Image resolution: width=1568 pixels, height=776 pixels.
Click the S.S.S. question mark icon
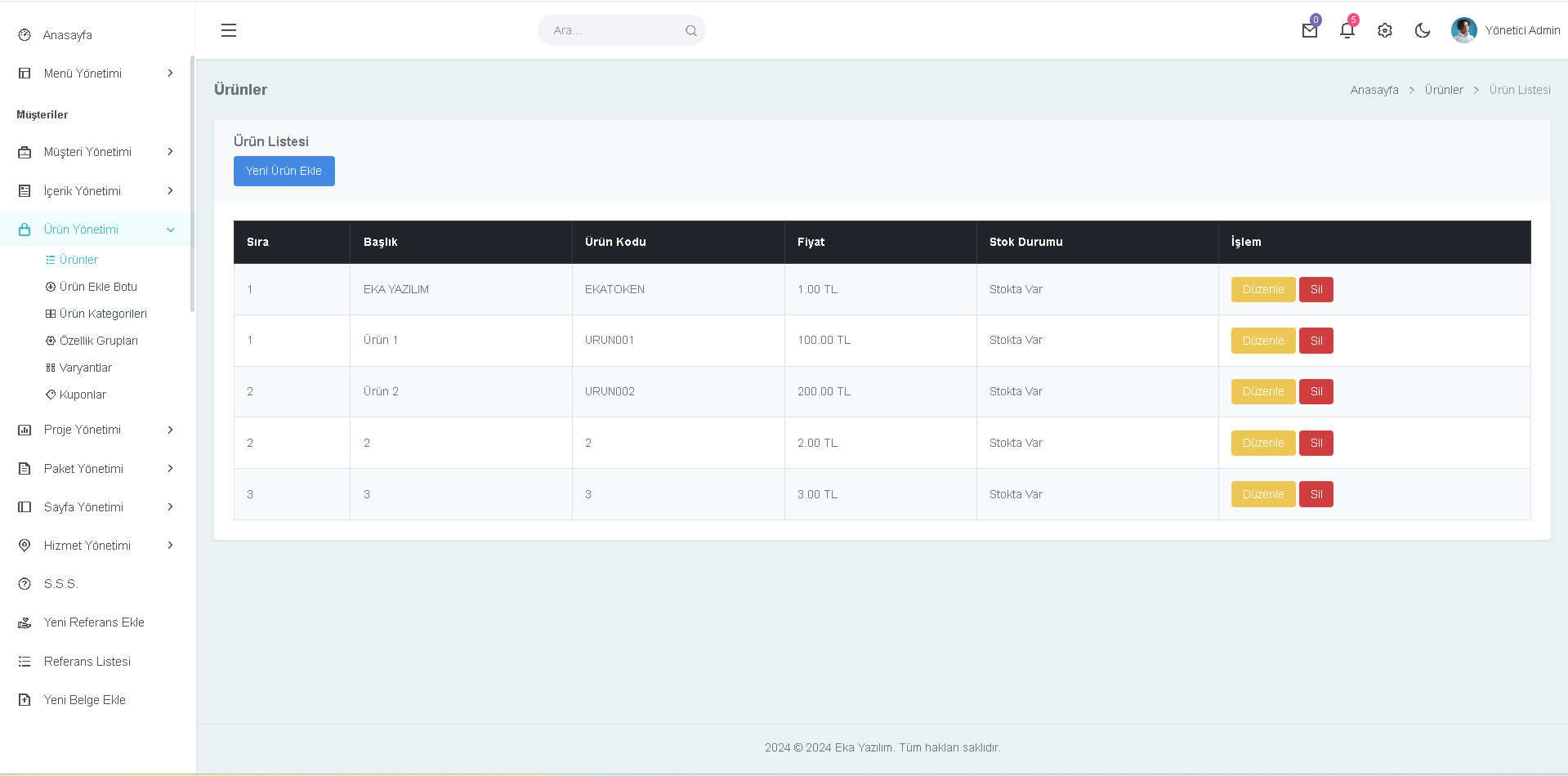click(25, 584)
